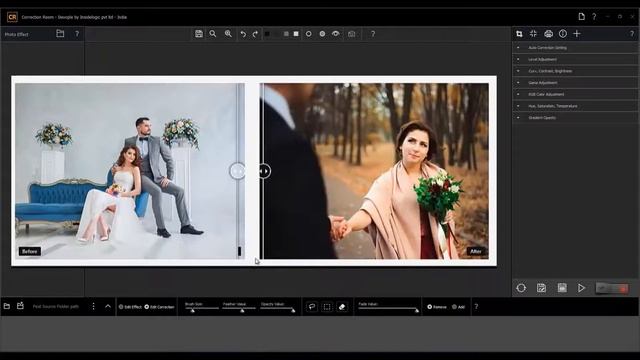Toggle the red switch at bottom right
This screenshot has width=640, height=360.
tap(612, 288)
